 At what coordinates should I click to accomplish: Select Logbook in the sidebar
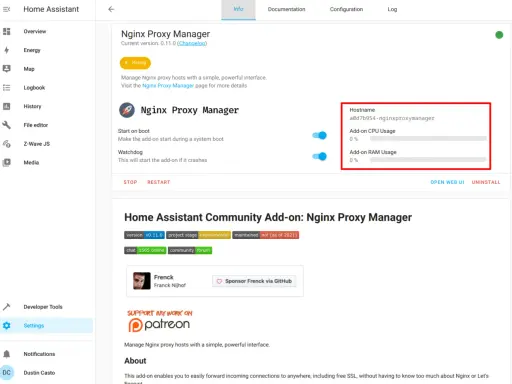47,88
